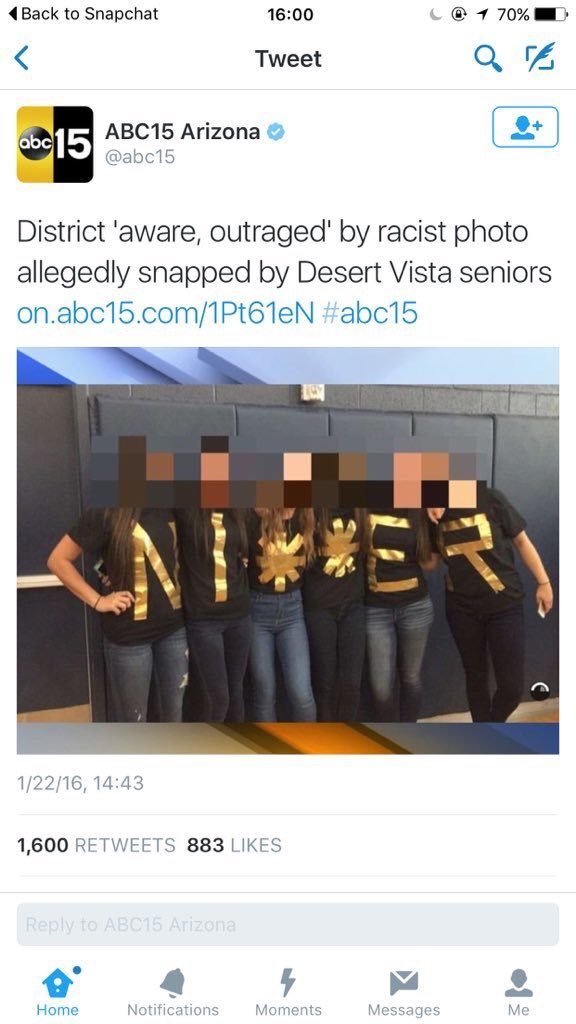Open Messages tab
Screen dimensions: 576x1024
tap(404, 991)
